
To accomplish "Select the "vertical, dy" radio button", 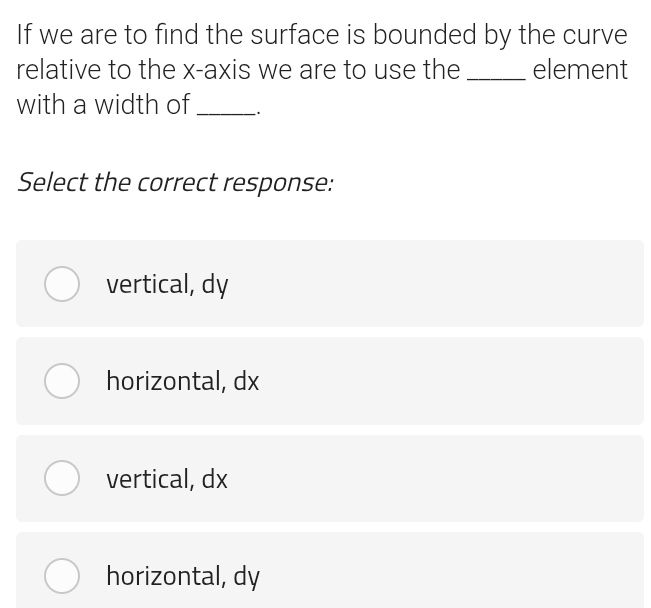I will [x=62, y=284].
